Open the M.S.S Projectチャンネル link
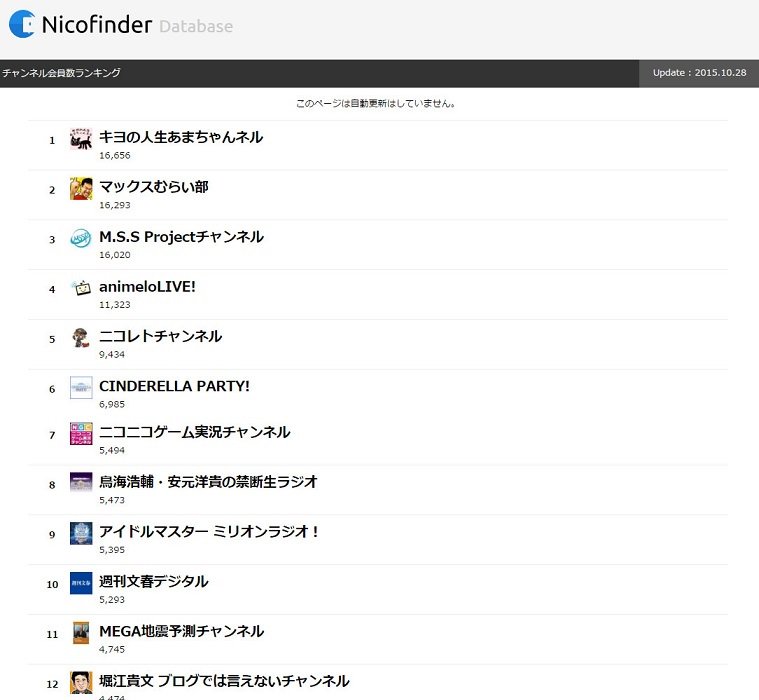The height and width of the screenshot is (700, 759). coord(182,237)
